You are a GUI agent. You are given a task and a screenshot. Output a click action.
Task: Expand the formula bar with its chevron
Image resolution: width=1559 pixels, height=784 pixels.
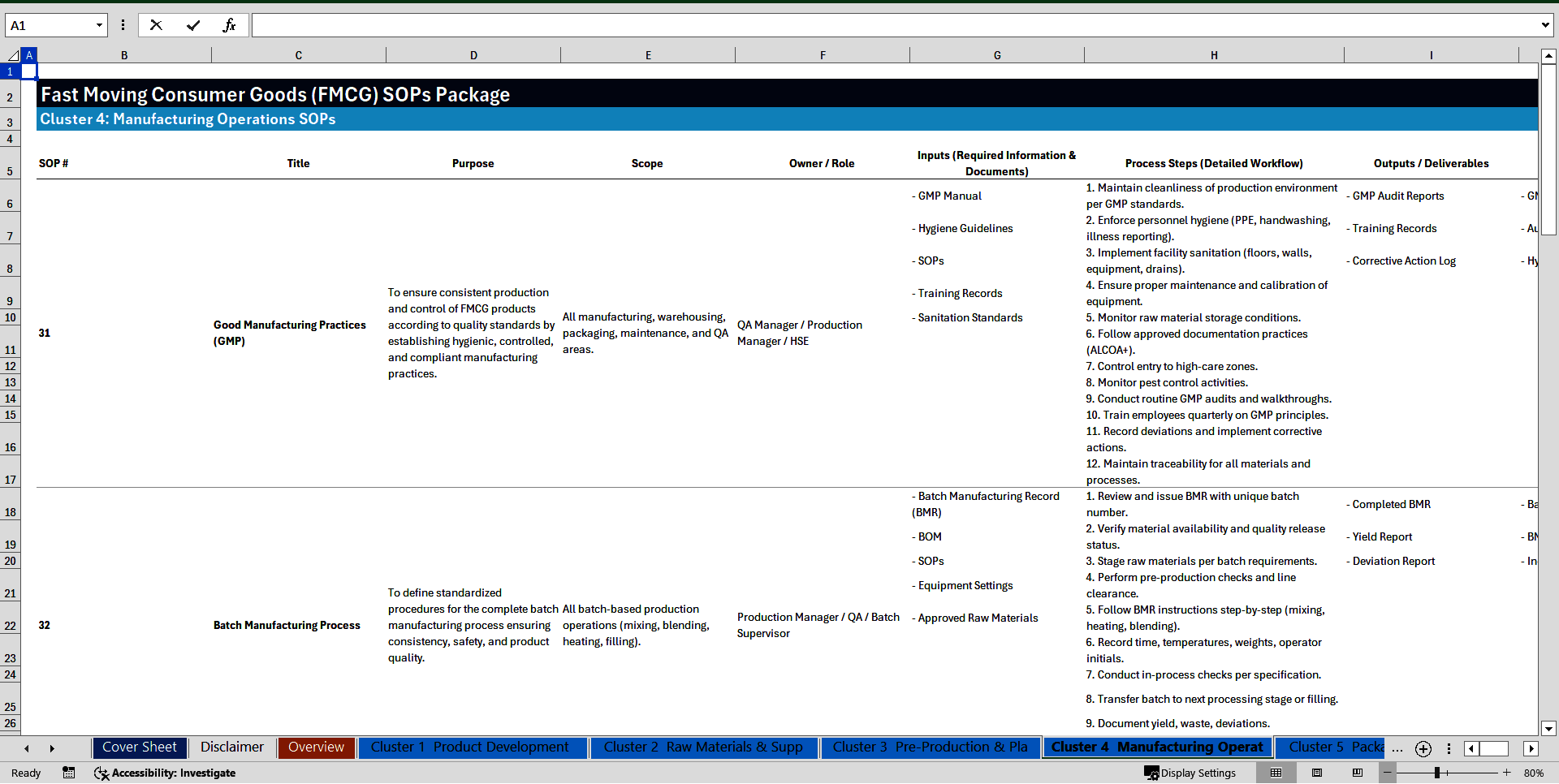pos(1545,25)
